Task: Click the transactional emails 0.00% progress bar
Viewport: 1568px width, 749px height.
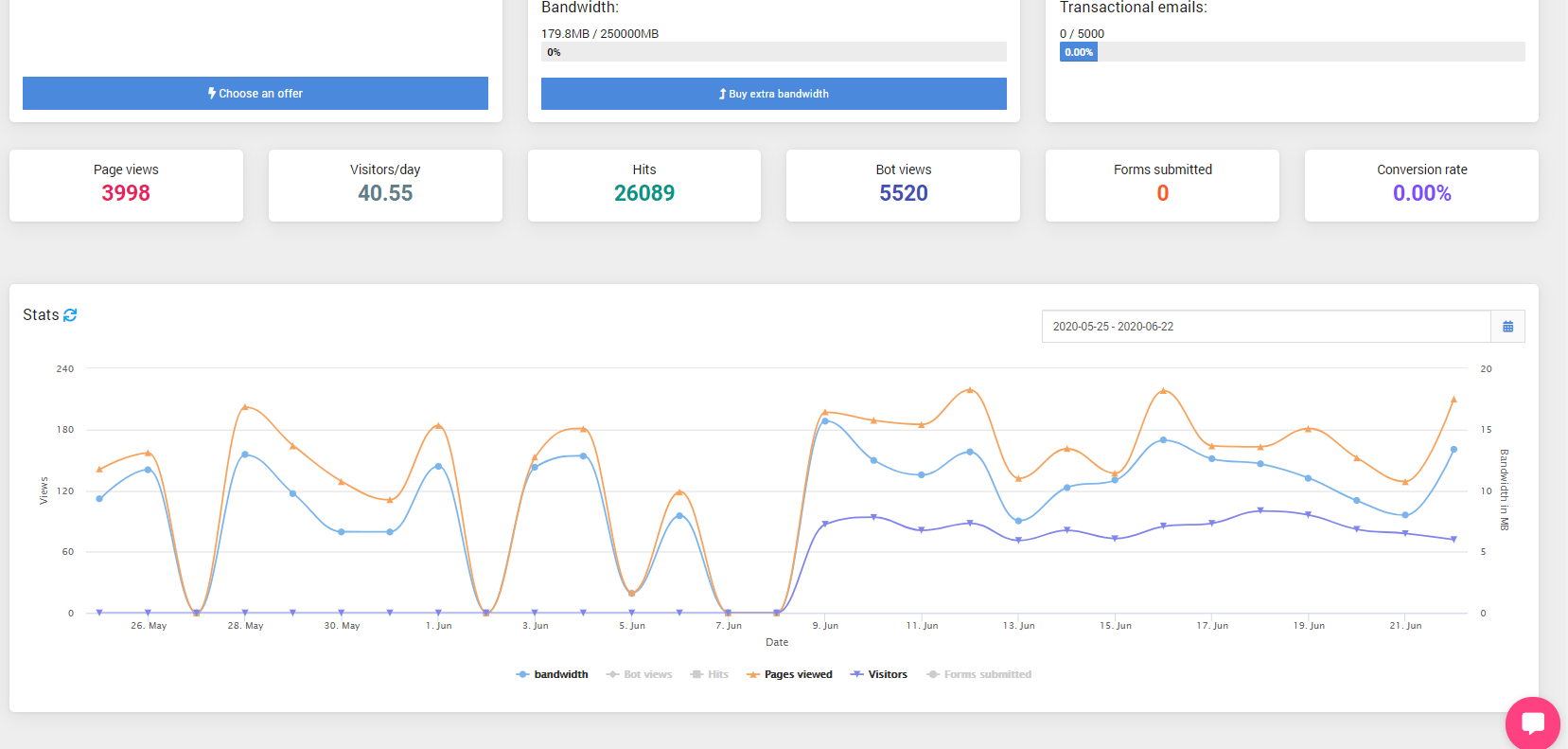Action: pos(1293,52)
